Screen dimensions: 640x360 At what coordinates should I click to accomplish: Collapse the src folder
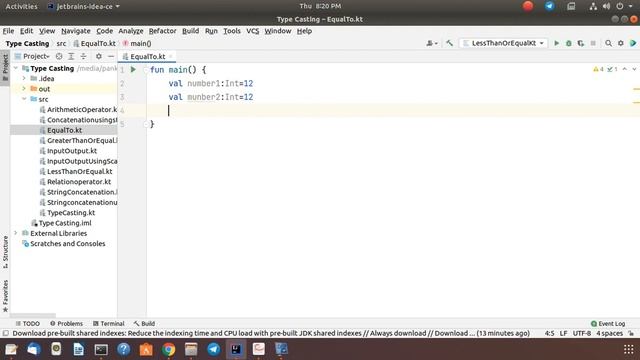pos(24,99)
